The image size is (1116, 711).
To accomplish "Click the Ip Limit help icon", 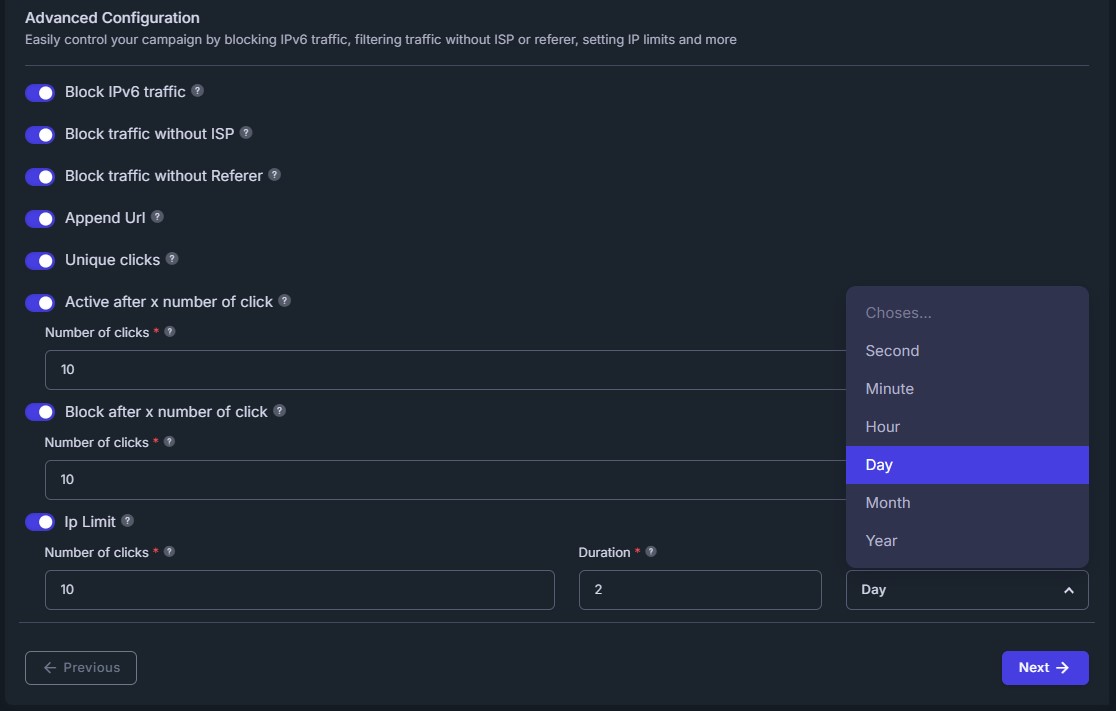I will [x=128, y=521].
